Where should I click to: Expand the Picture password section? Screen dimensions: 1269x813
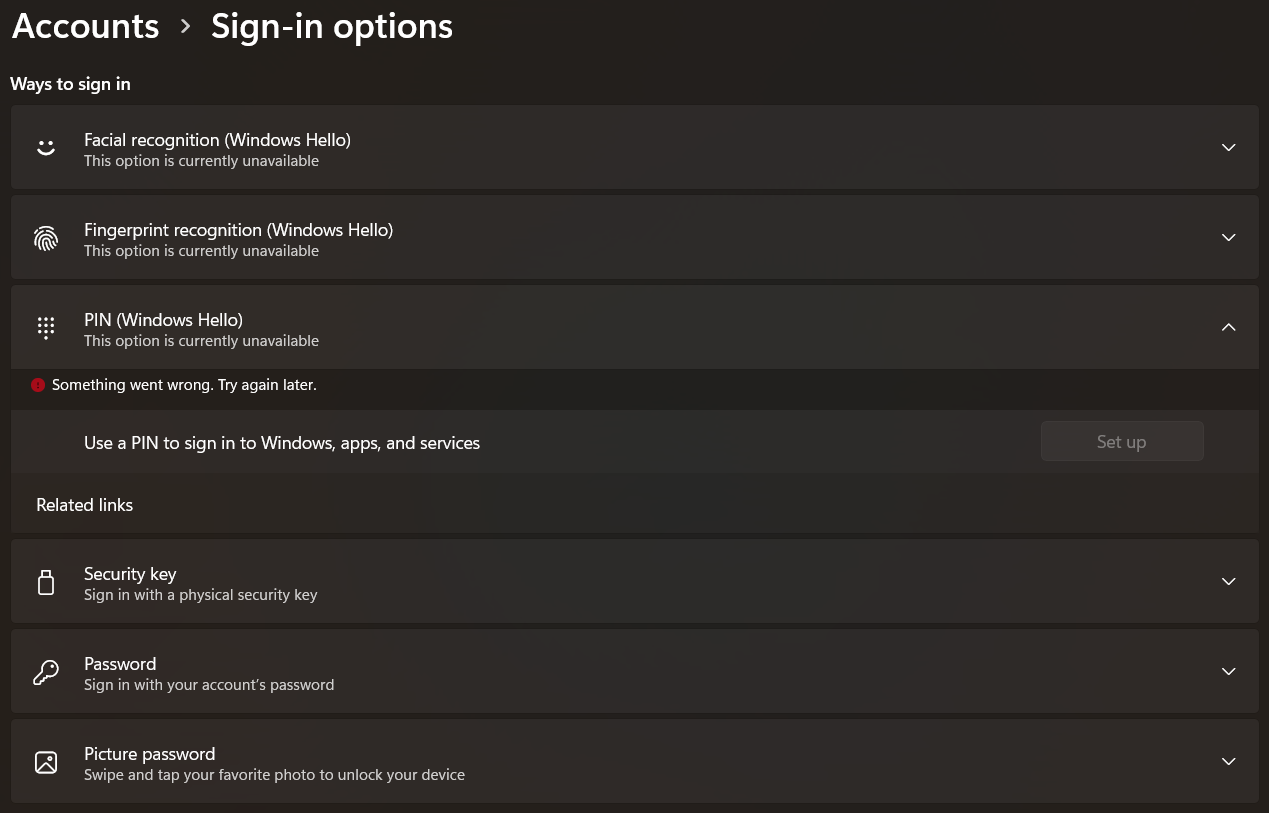pos(1228,761)
